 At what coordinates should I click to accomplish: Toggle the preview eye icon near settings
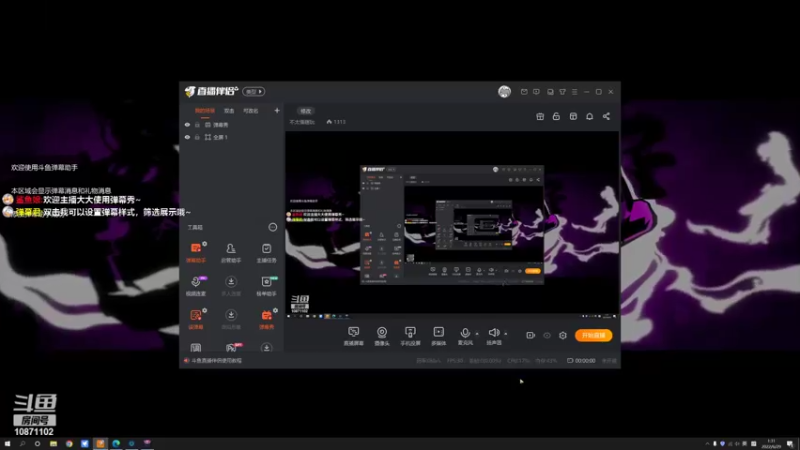pos(547,335)
